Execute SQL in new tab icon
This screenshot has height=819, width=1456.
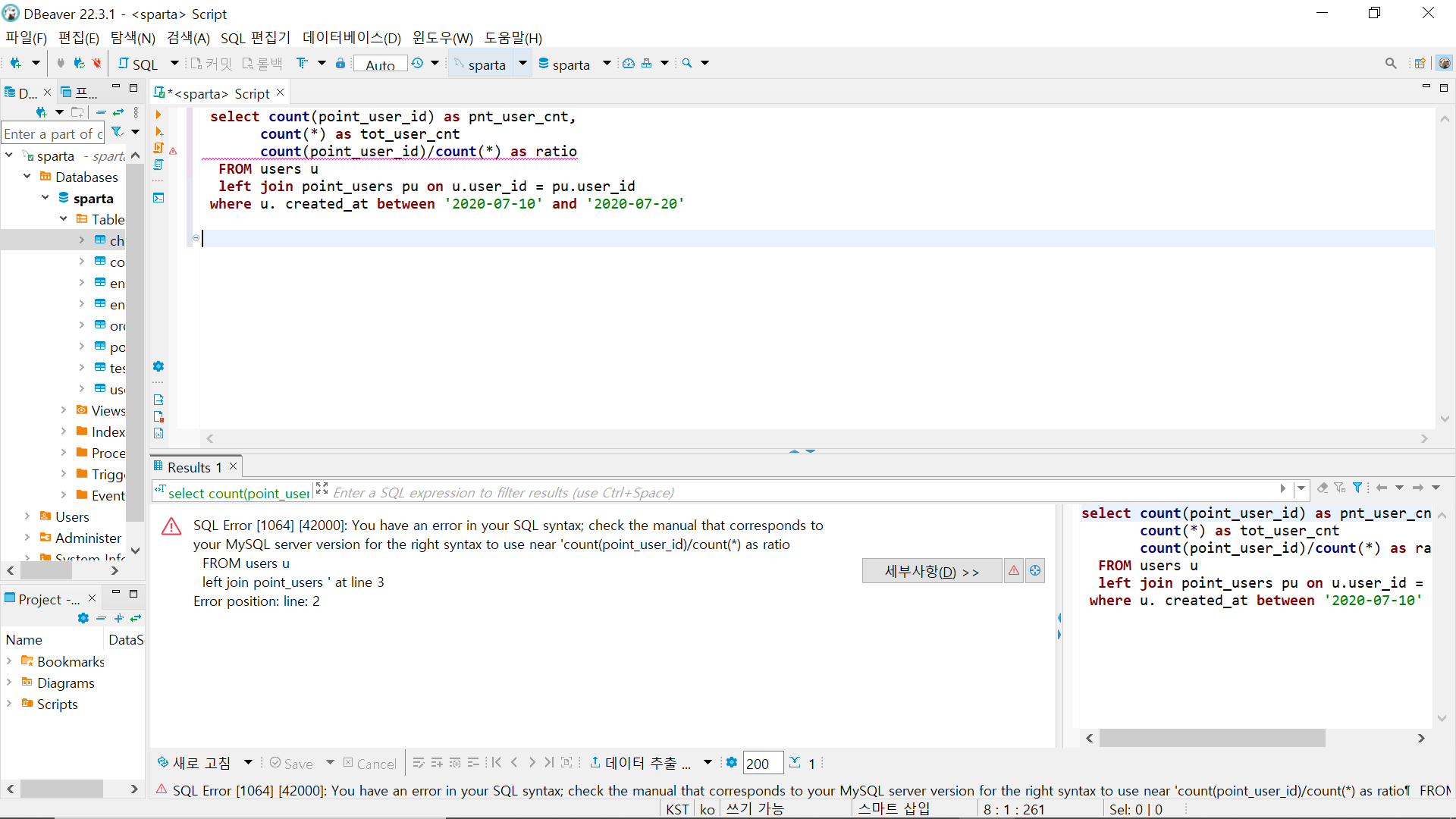tap(158, 132)
